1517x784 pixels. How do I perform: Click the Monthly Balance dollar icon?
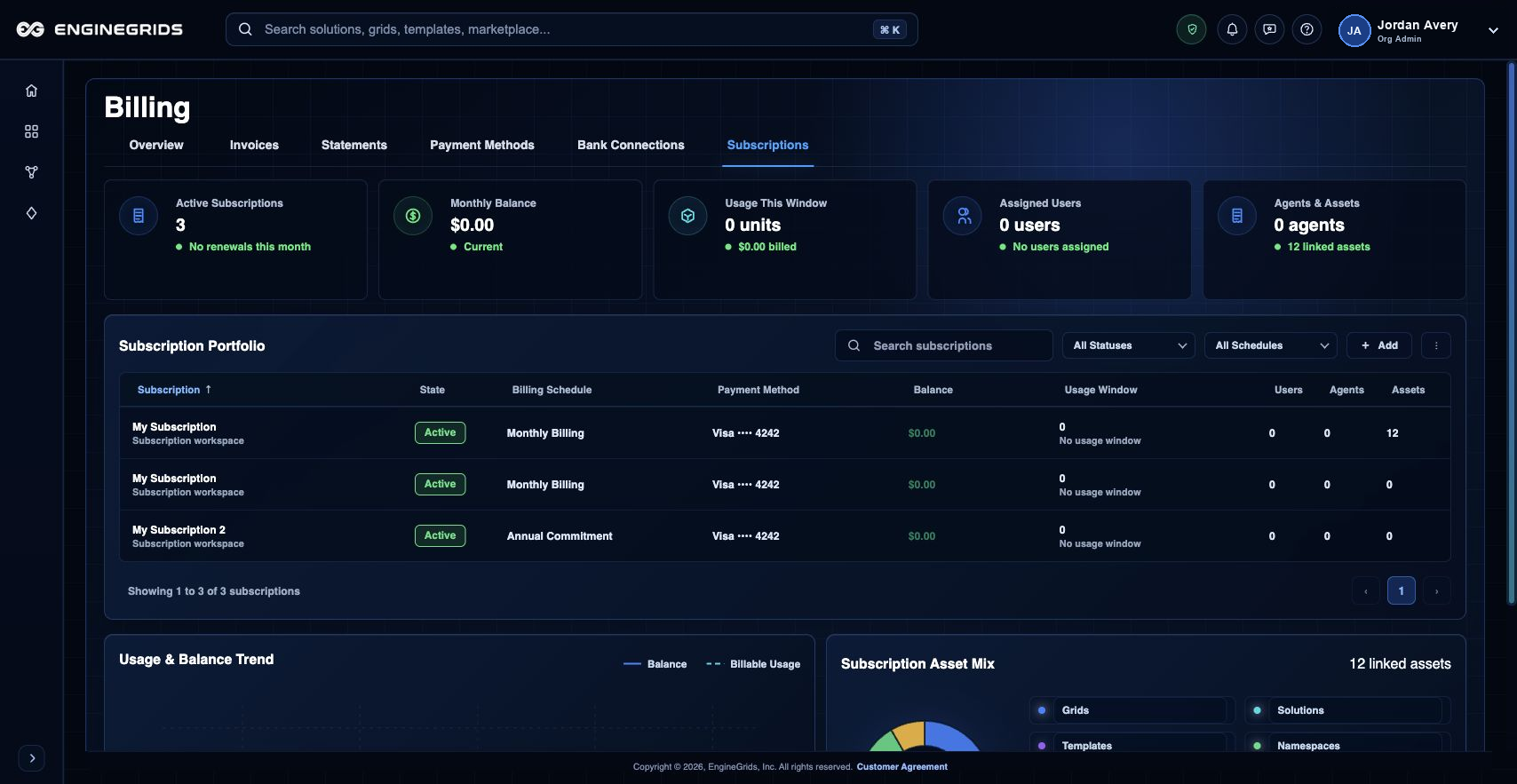coord(413,216)
